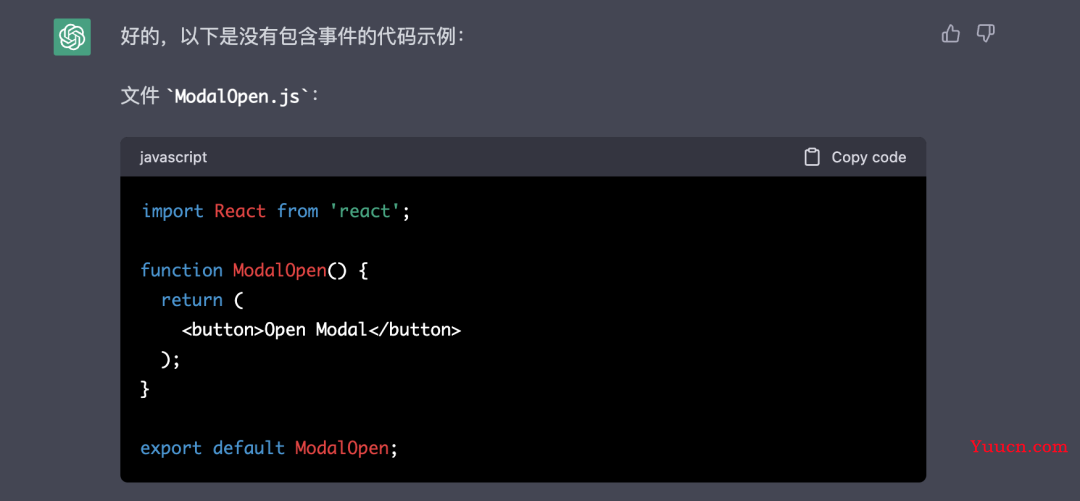Viewport: 1080px width, 501px height.
Task: Click the thumbs up feedback icon
Action: 951,34
